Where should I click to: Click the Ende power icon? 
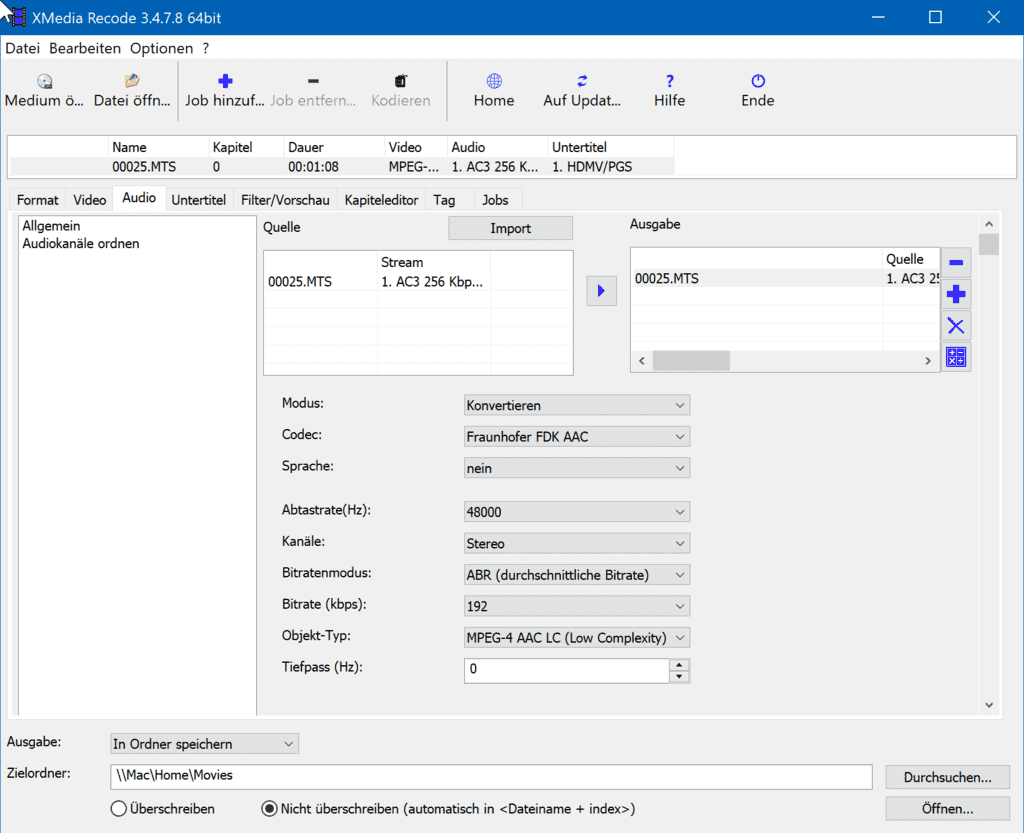(x=758, y=82)
